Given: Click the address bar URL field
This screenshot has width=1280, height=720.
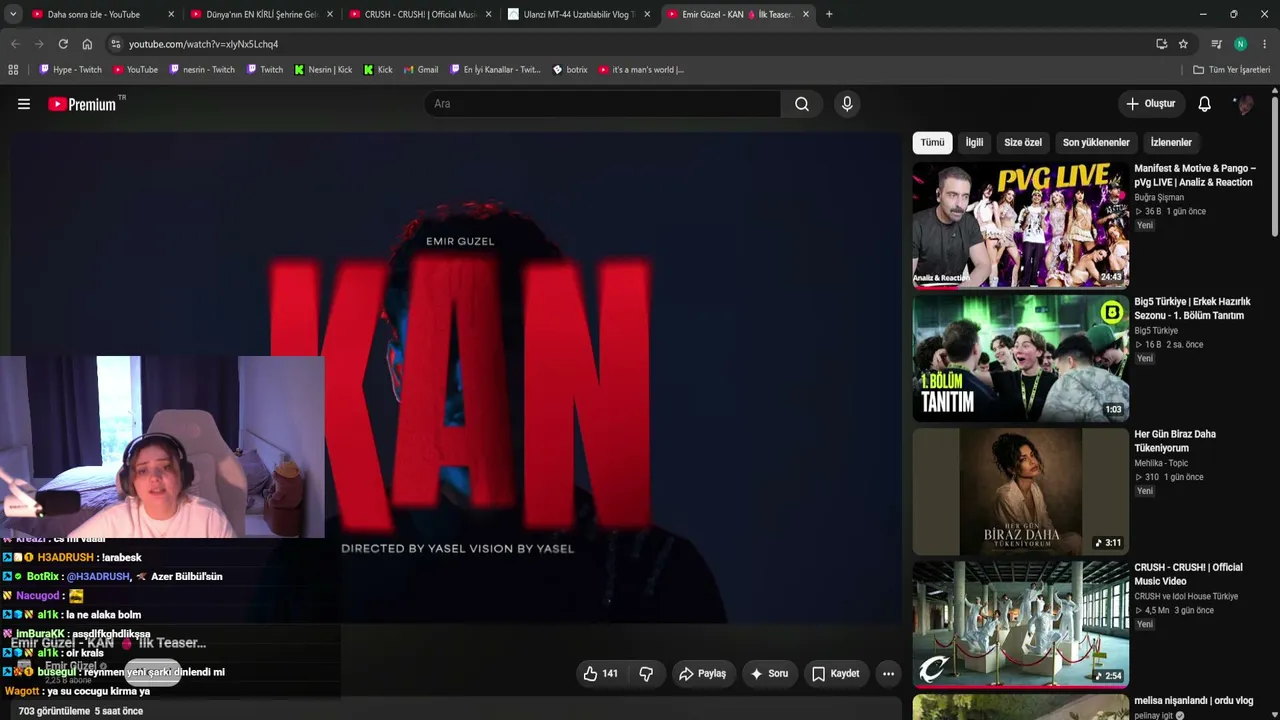Looking at the screenshot, I should point(630,44).
